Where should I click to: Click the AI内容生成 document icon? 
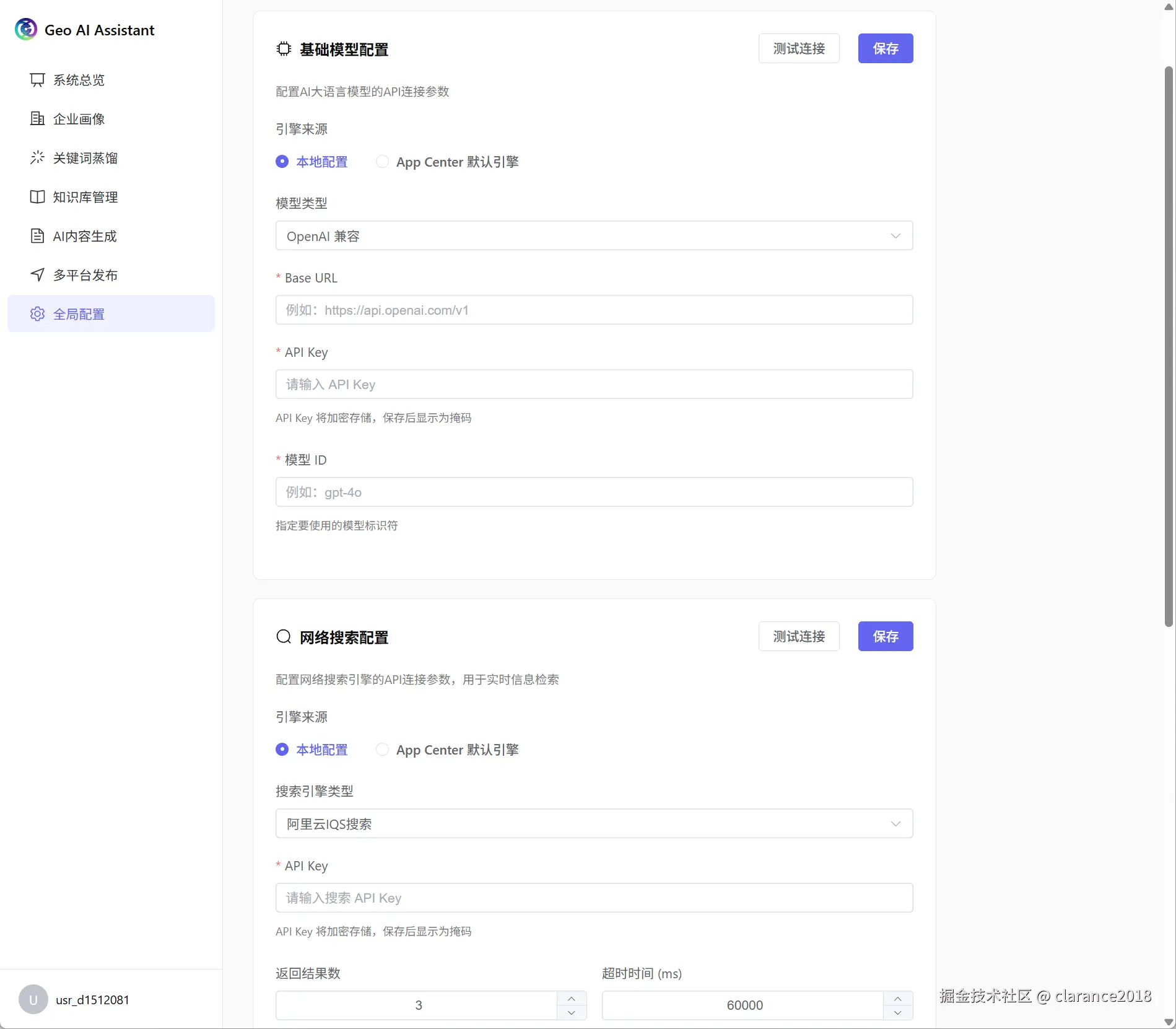coord(38,236)
